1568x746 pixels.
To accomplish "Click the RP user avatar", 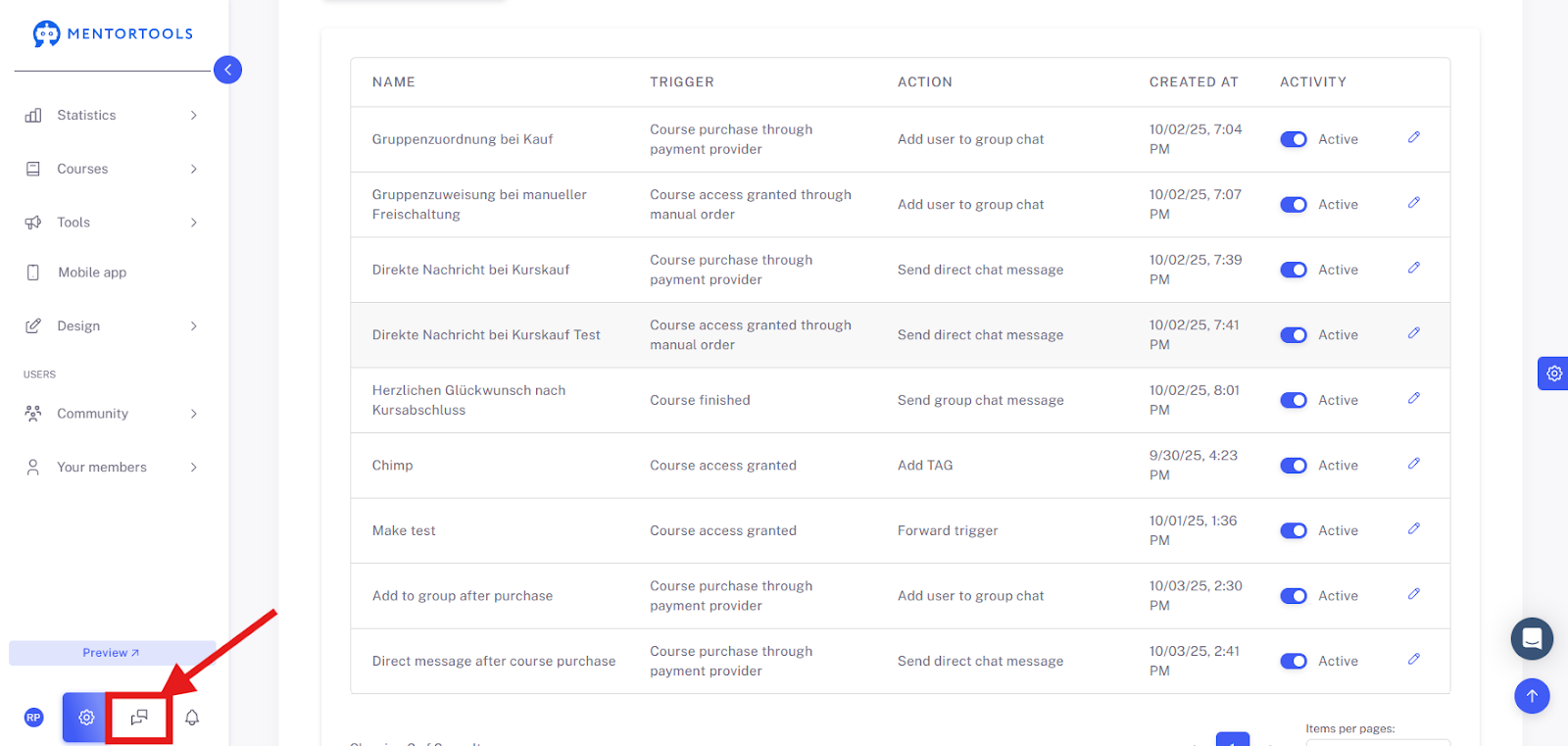I will [x=33, y=718].
